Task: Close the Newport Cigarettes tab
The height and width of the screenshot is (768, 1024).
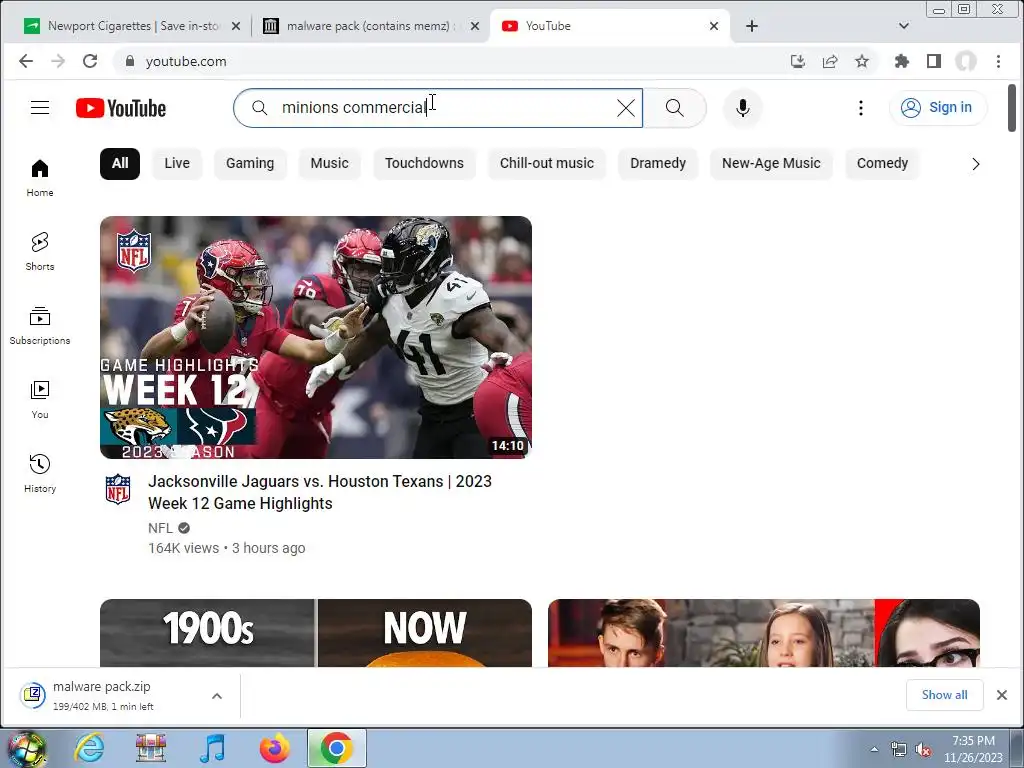Action: 236,26
